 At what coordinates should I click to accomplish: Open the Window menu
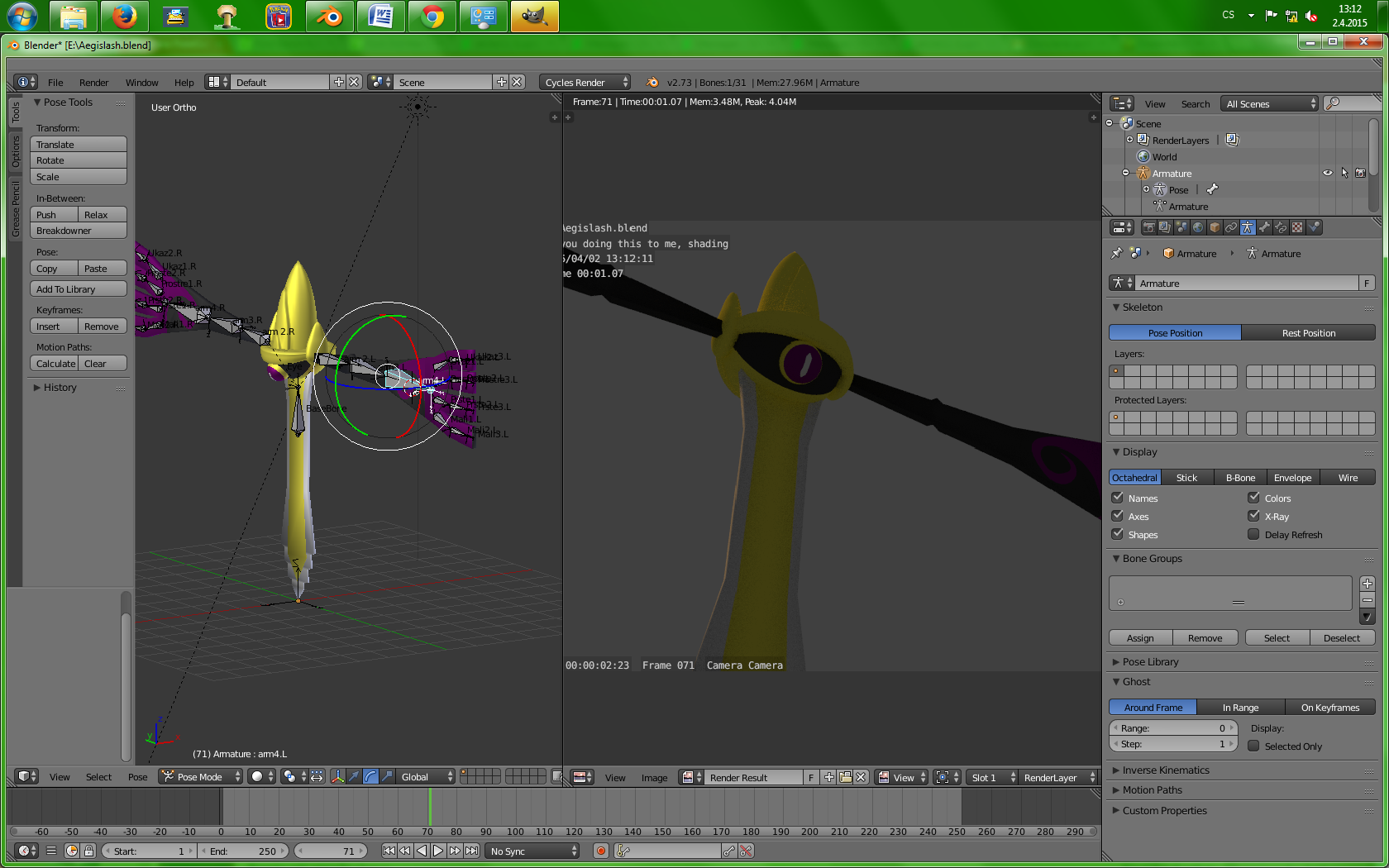(141, 83)
